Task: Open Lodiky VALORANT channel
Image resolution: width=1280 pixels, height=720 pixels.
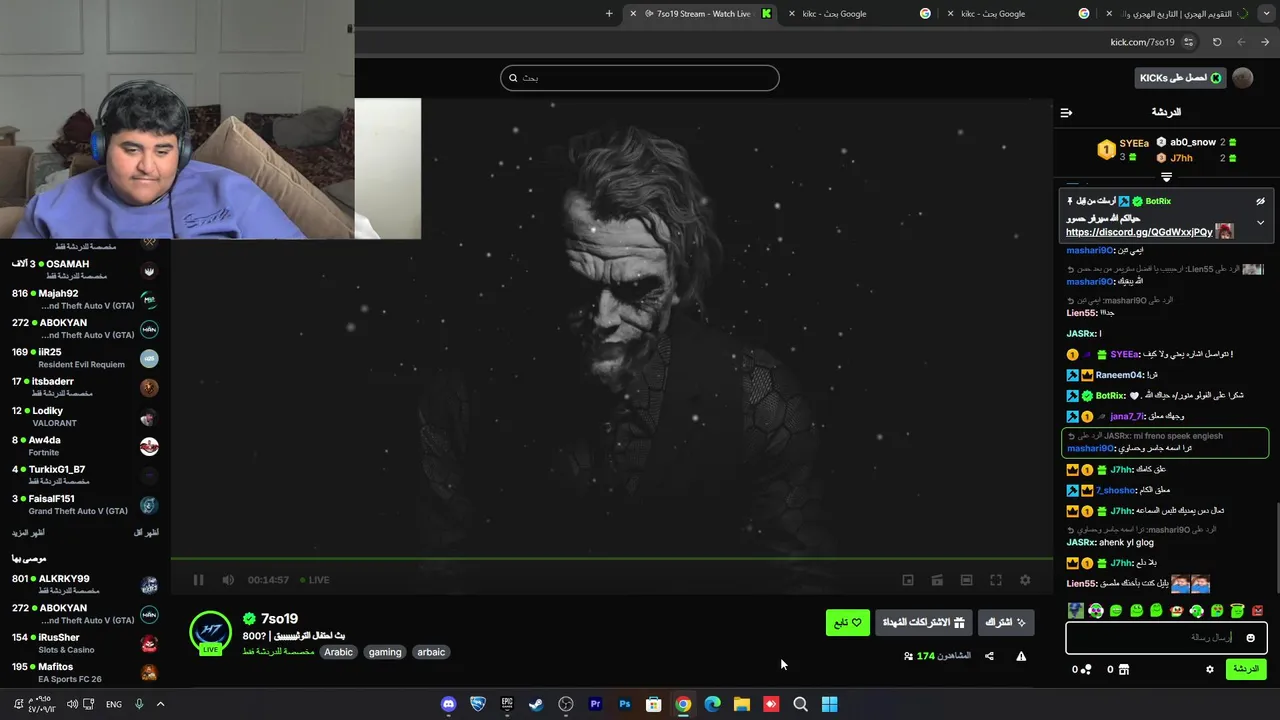Action: 85,416
